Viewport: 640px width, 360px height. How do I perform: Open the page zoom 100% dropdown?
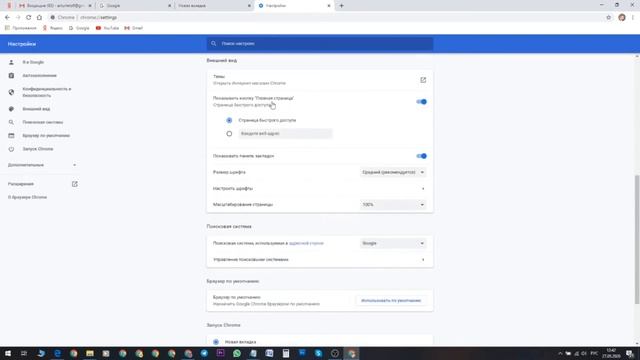(393, 204)
